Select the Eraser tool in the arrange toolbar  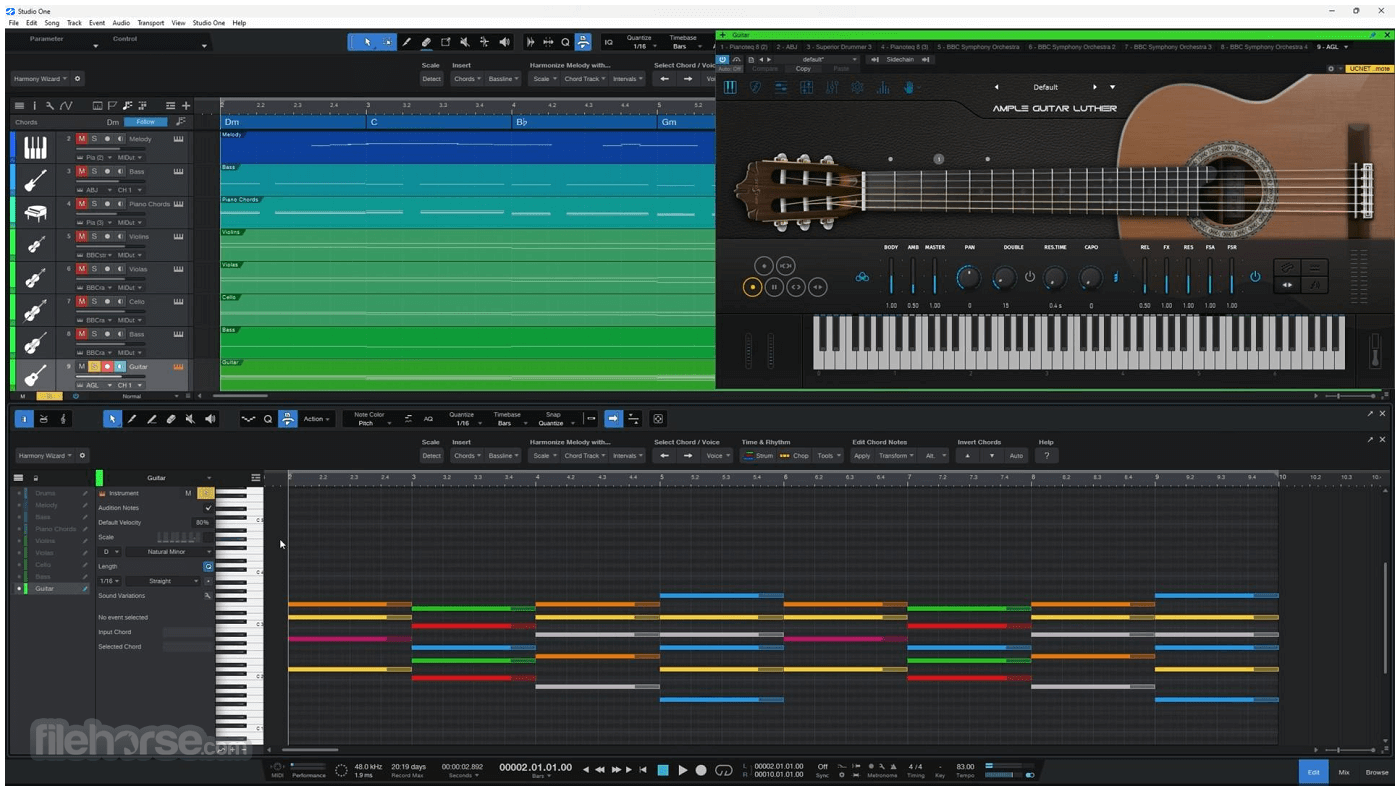[x=426, y=42]
